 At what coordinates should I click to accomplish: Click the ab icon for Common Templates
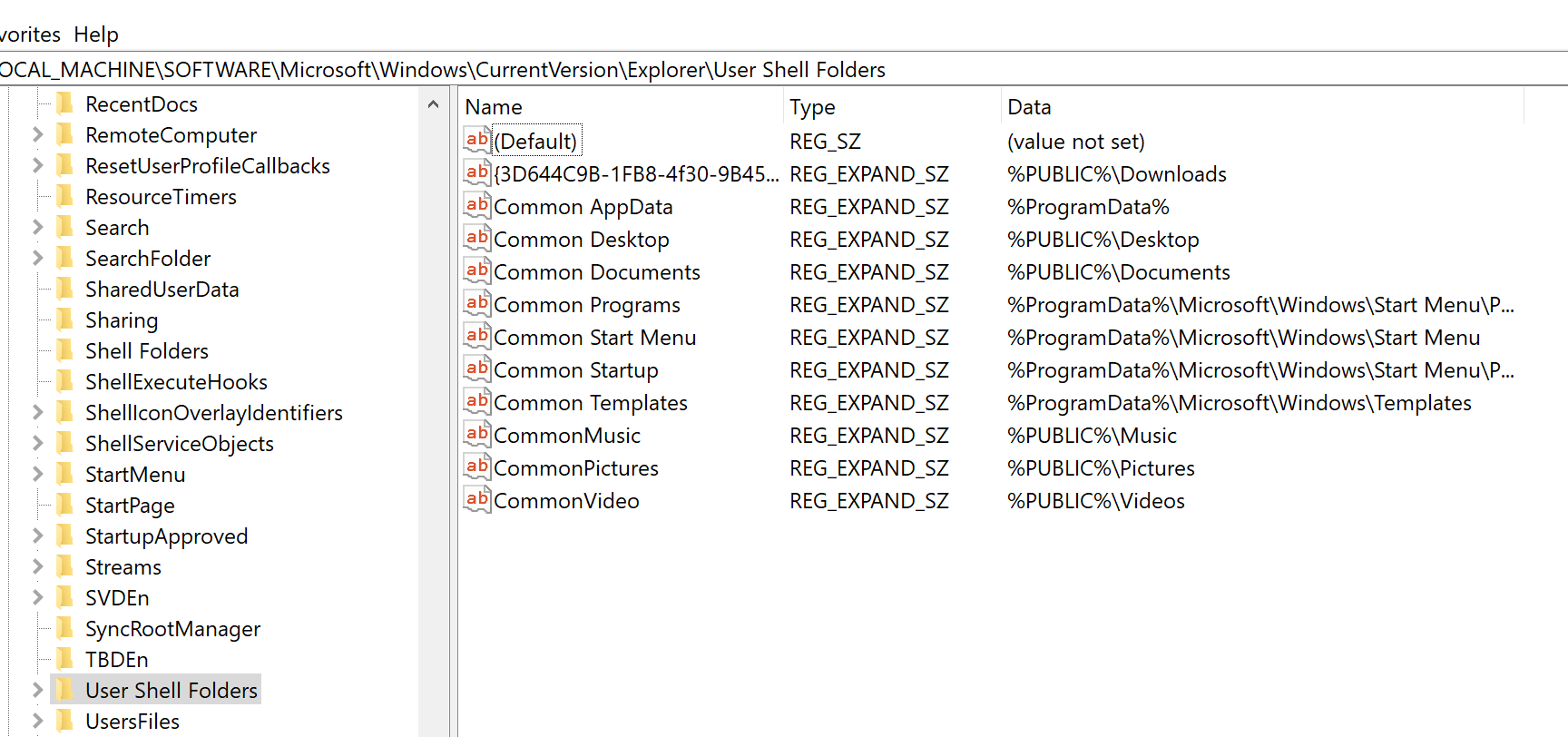coord(477,401)
